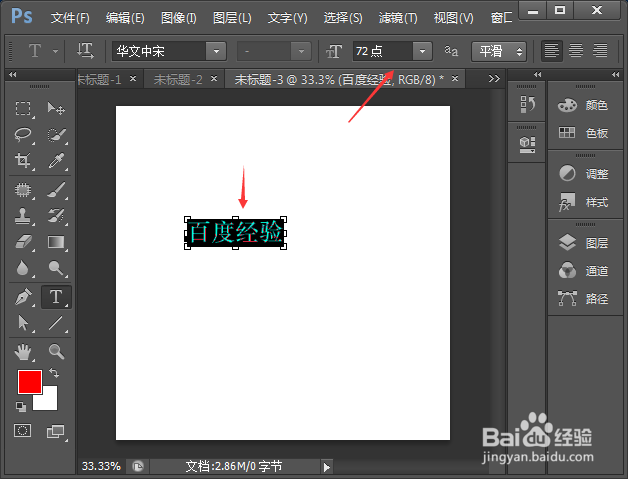Expand the narrow icon panel dock
The height and width of the screenshot is (479, 628).
(x=537, y=74)
